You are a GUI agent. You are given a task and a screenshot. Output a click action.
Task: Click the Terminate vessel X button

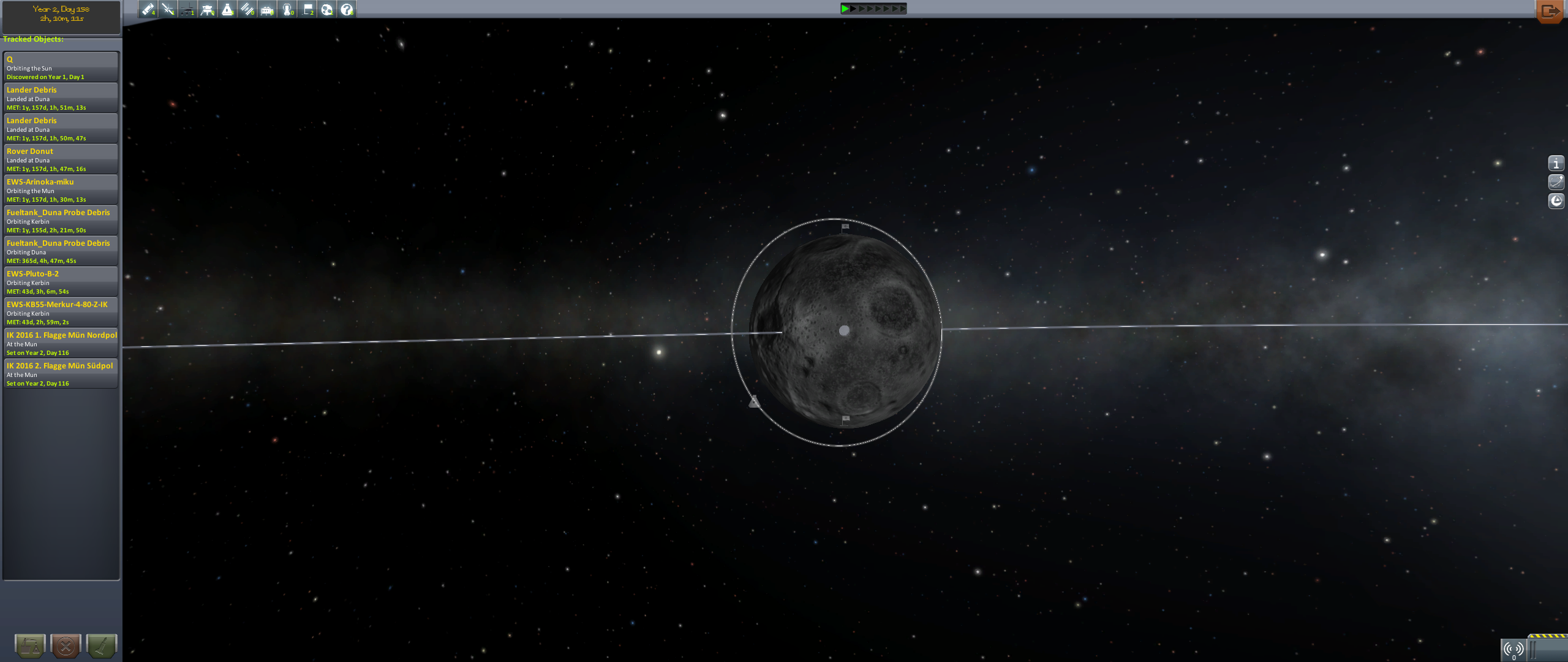pyautogui.click(x=66, y=645)
